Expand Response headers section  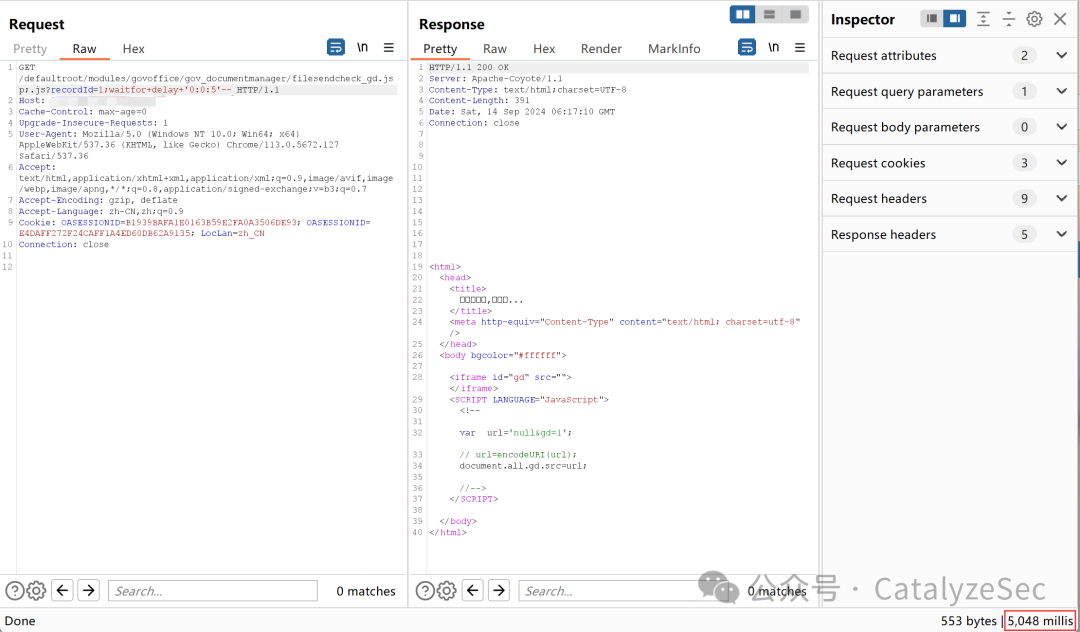tap(1061, 234)
